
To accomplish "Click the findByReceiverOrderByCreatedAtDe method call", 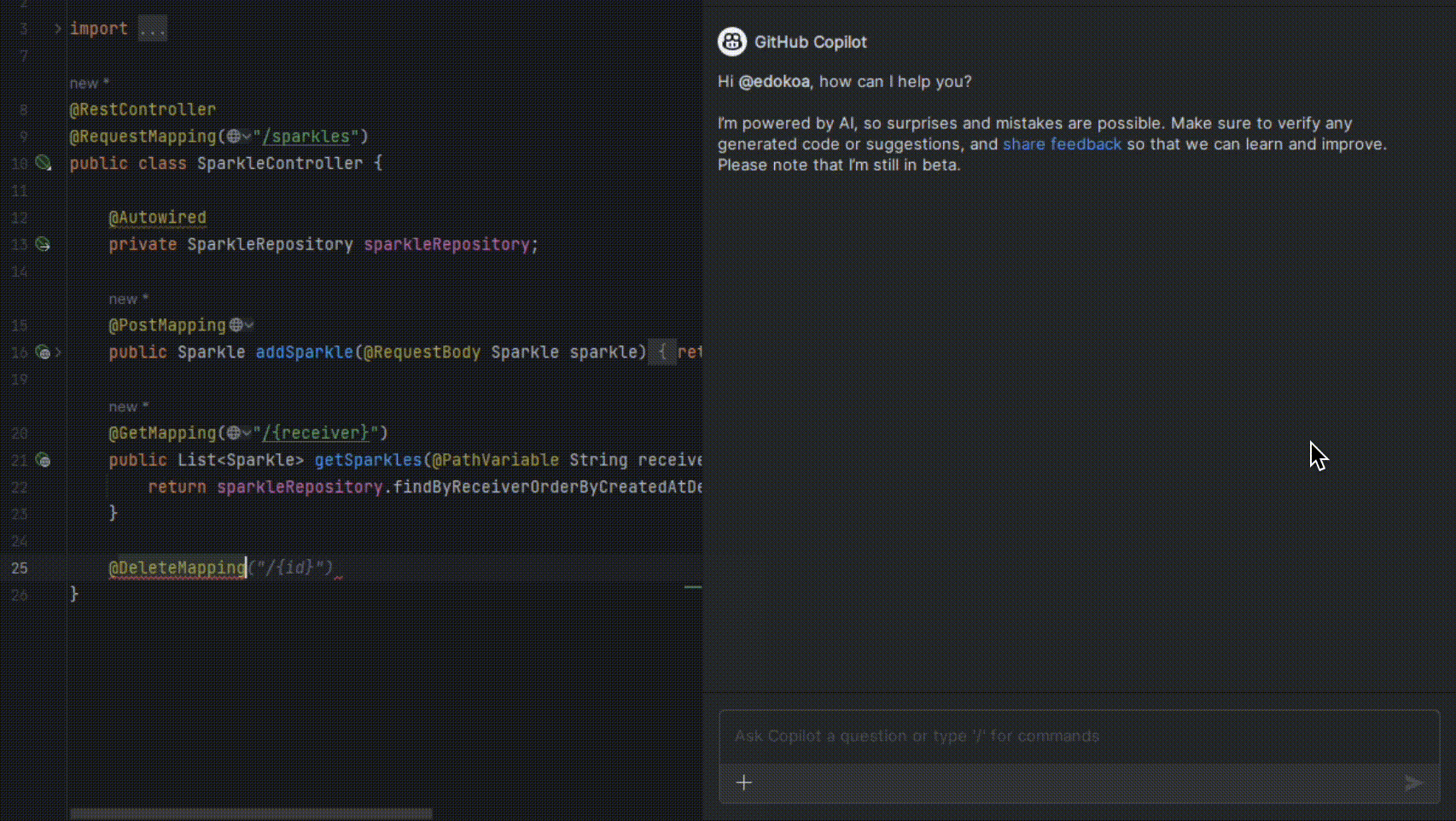I will (547, 487).
